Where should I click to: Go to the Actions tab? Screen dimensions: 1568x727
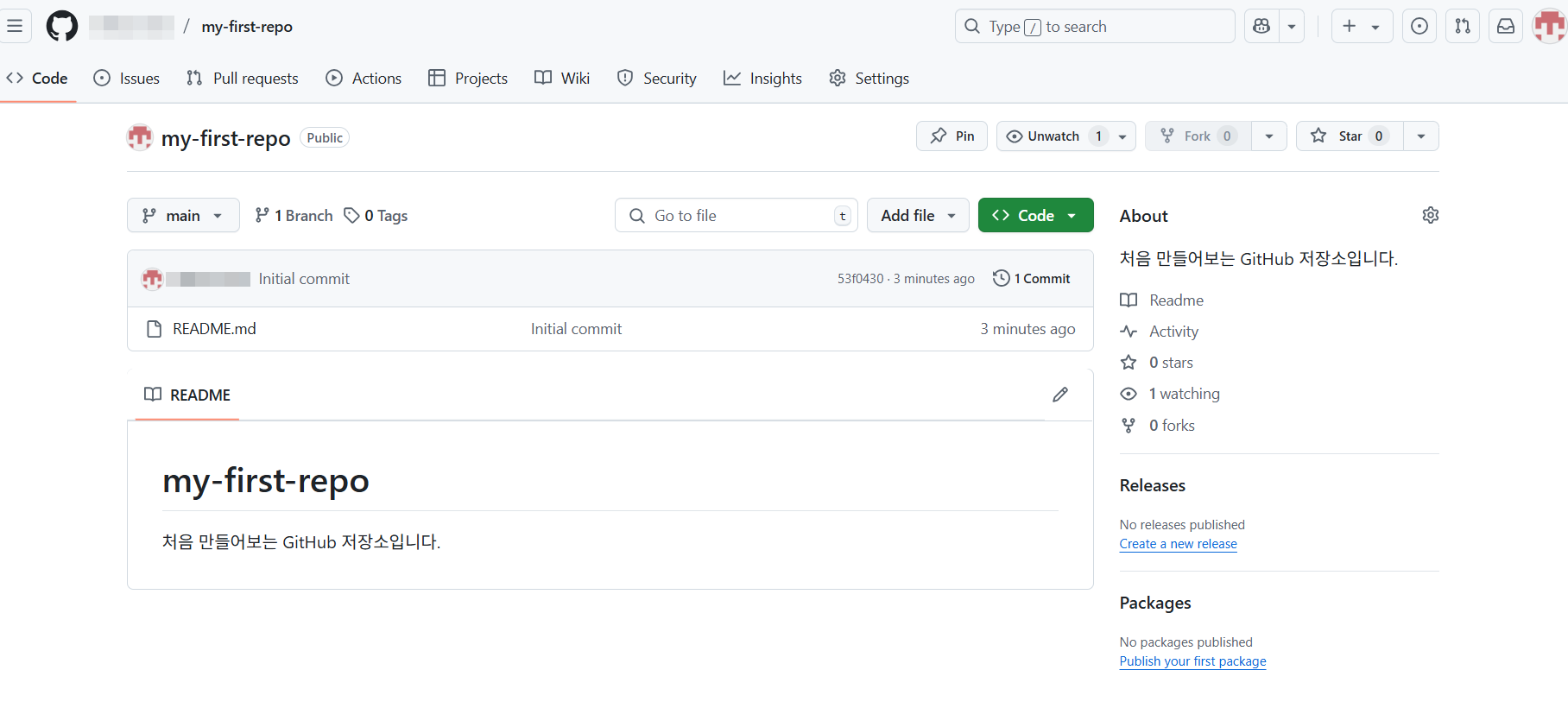pos(364,79)
